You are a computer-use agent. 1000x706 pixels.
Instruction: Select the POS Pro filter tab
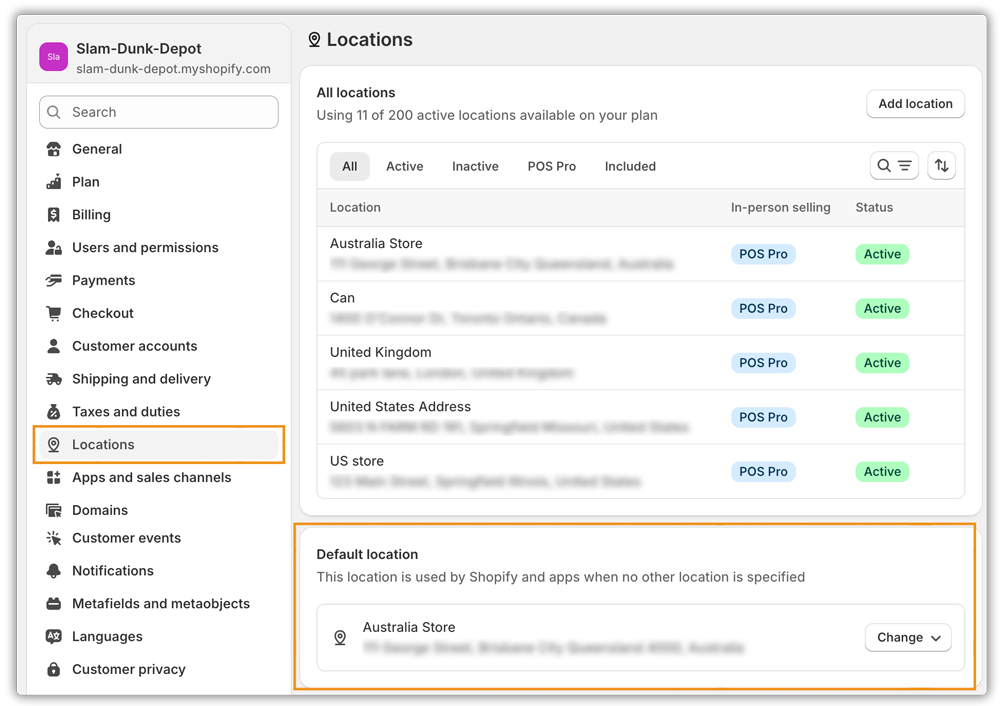[551, 167]
